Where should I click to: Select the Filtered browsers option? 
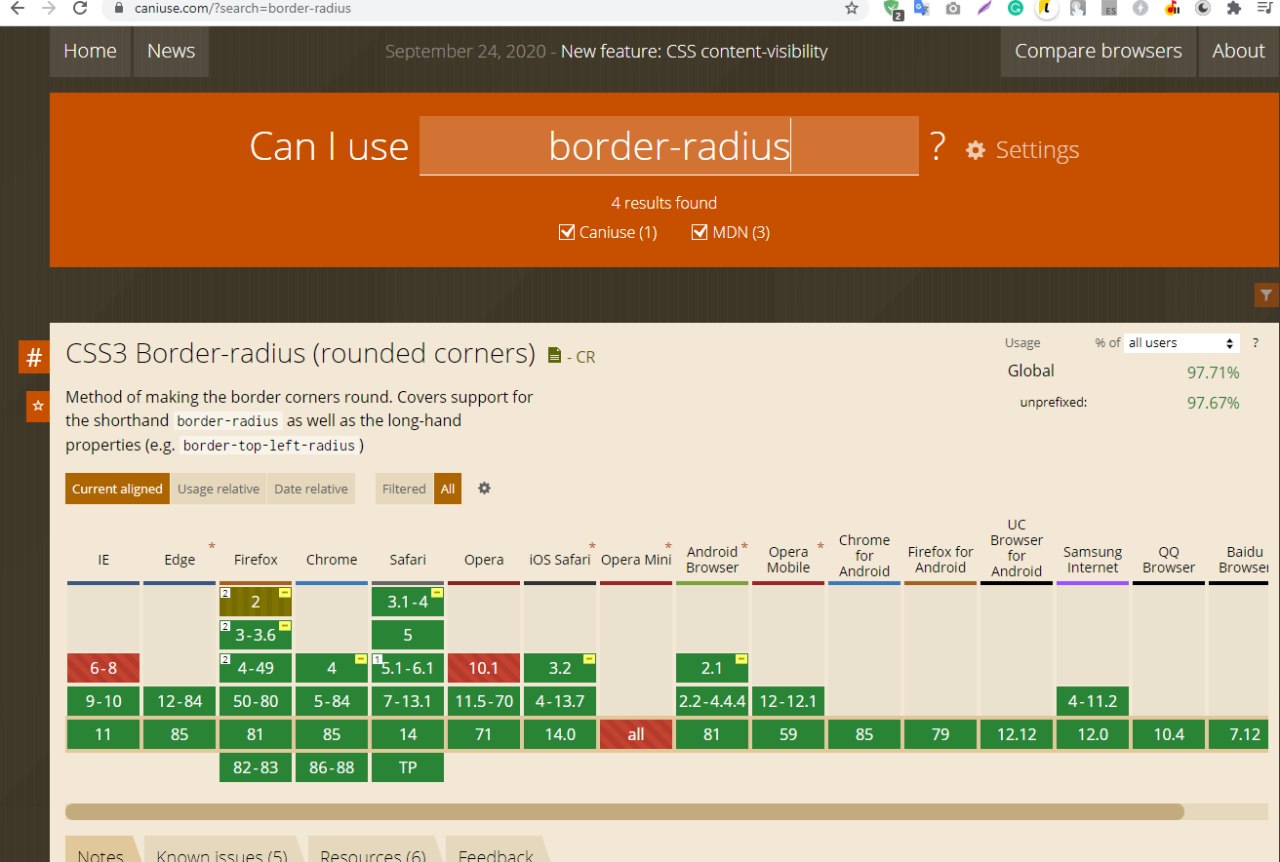pos(404,489)
